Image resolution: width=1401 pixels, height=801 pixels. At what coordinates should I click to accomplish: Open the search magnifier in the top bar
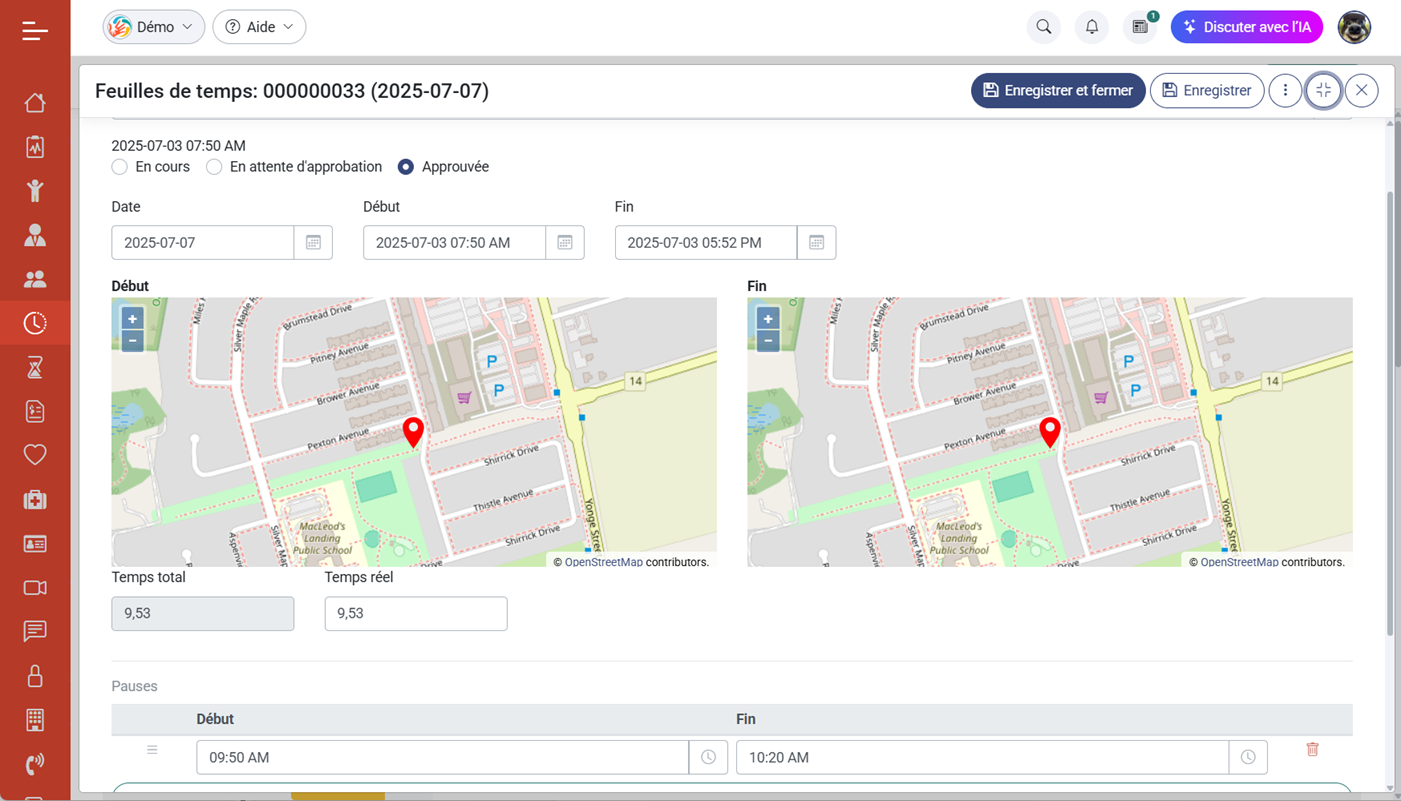[x=1044, y=27]
